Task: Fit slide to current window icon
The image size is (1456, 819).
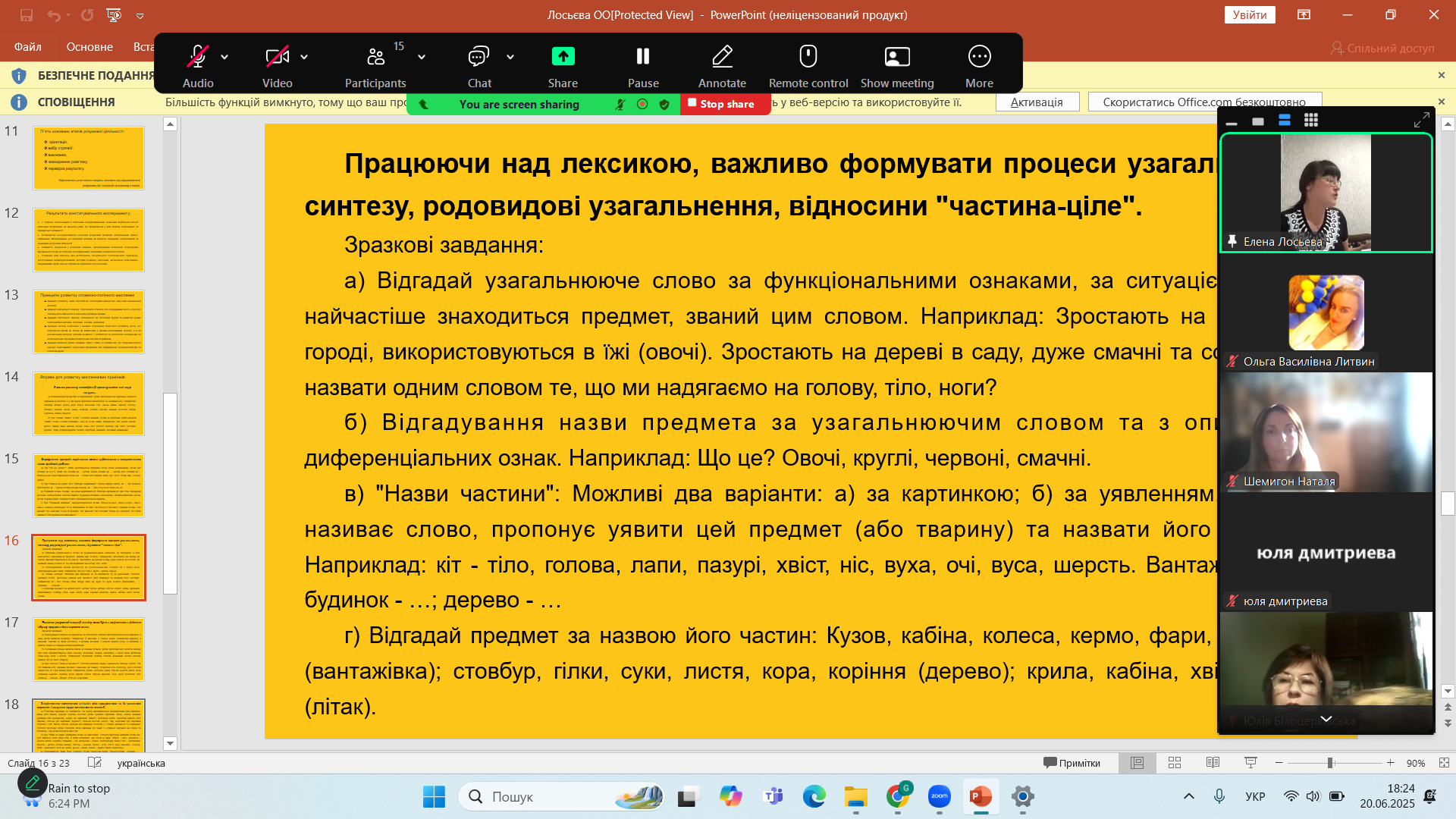Action: point(1444,763)
